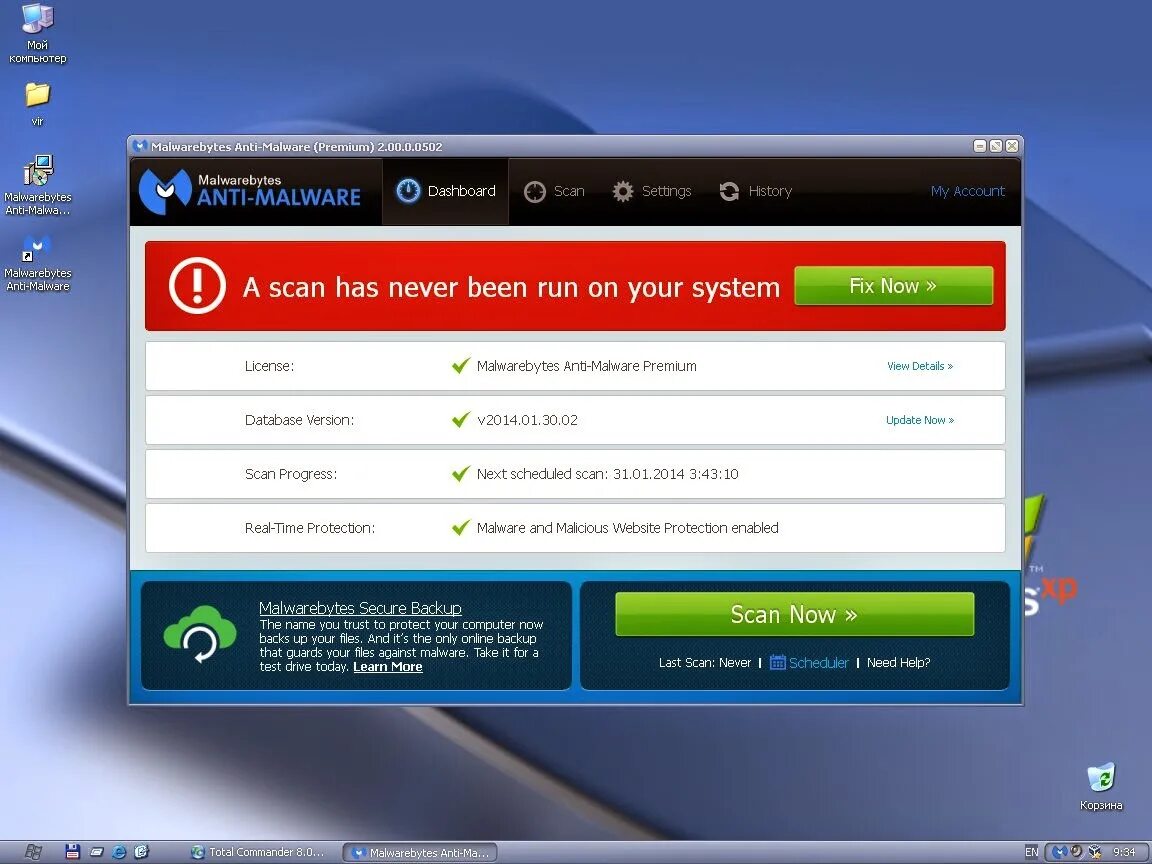The height and width of the screenshot is (864, 1152).
Task: Click the checkmark beside Real-Time Protection
Action: click(x=461, y=528)
